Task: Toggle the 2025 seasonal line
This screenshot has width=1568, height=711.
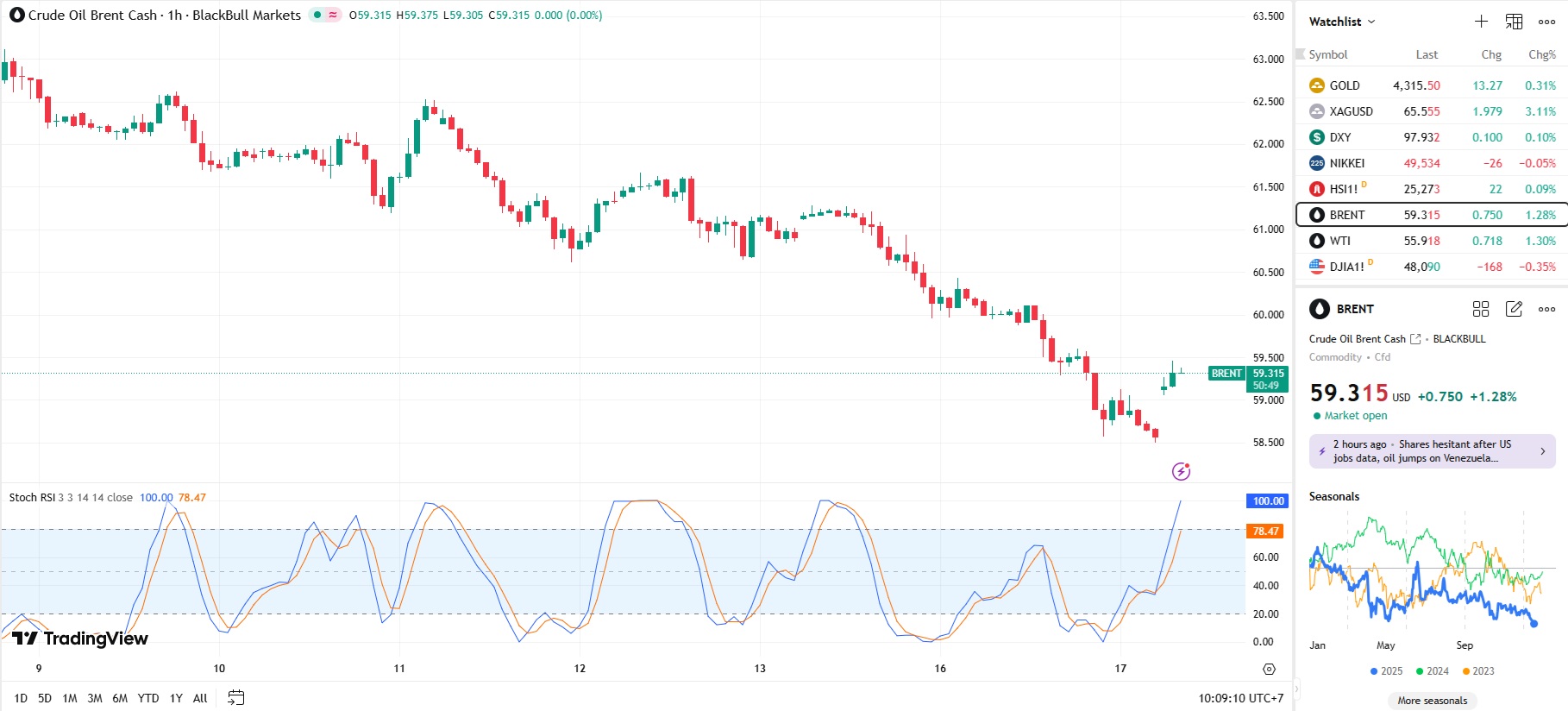Action: coord(1386,671)
